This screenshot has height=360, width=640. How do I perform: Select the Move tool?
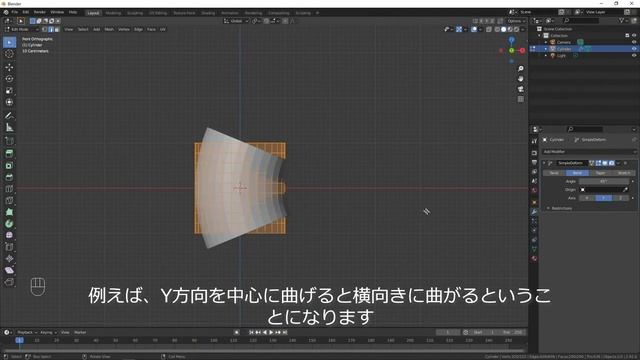[9, 67]
